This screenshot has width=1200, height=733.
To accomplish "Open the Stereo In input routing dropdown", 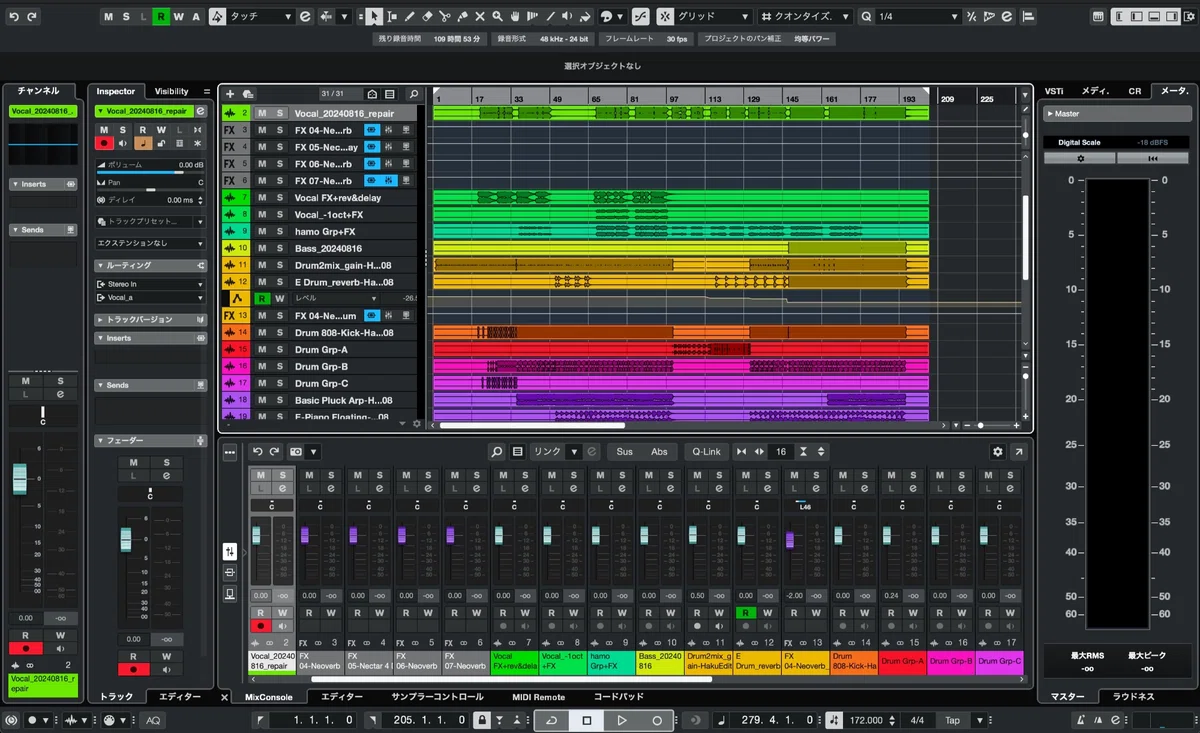I will [x=150, y=284].
